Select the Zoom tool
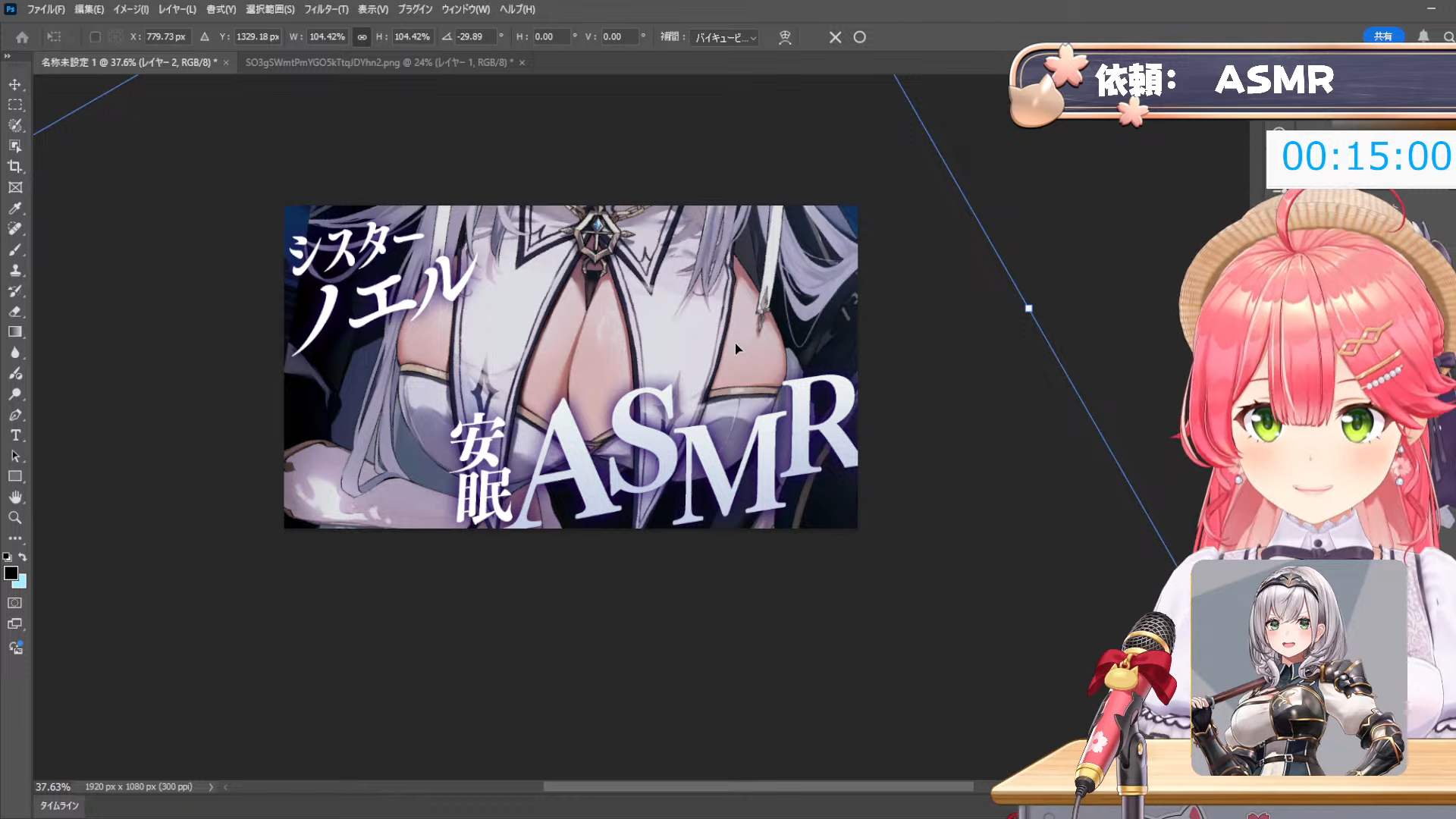 [15, 518]
